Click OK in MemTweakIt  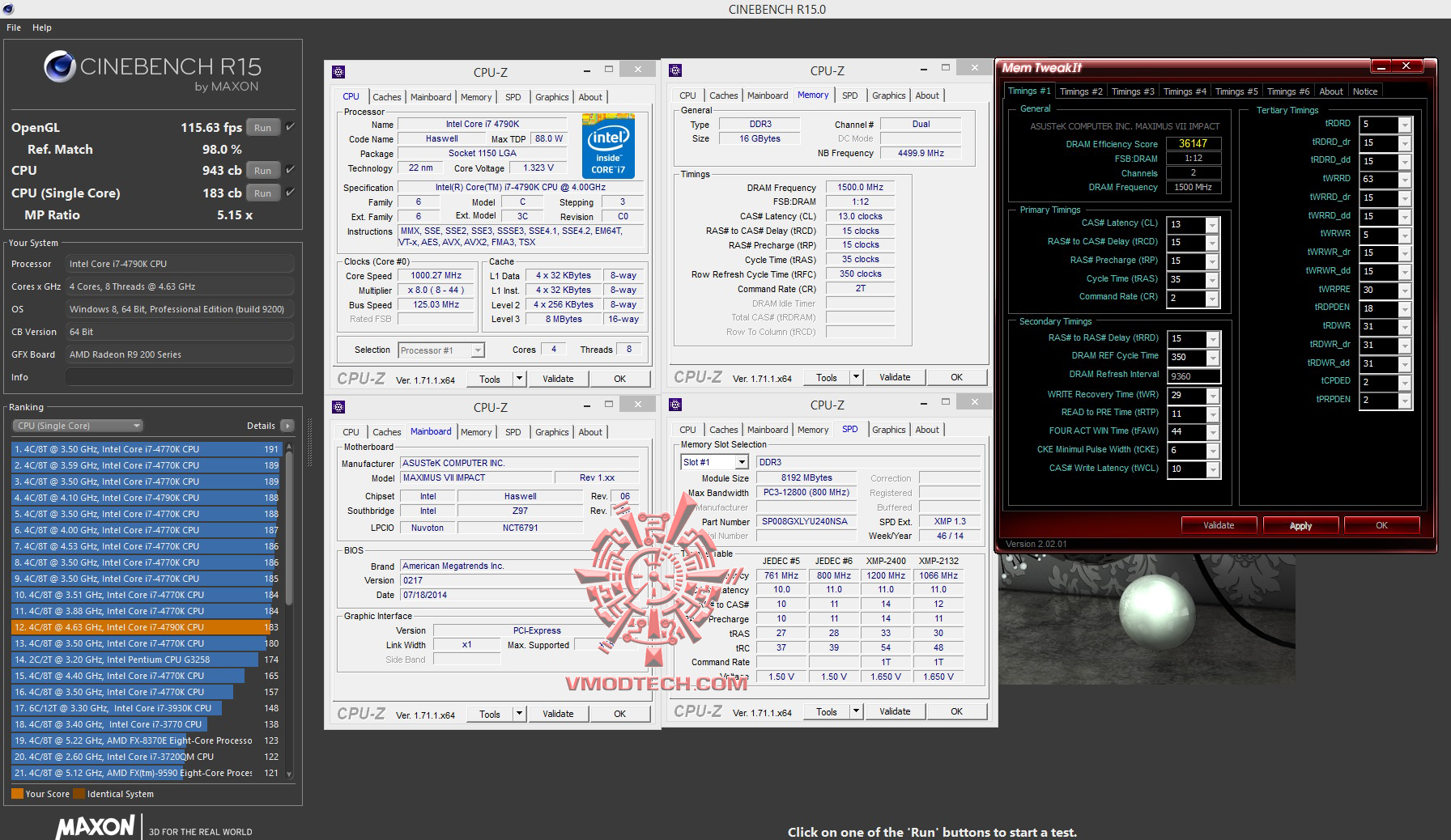1381,525
